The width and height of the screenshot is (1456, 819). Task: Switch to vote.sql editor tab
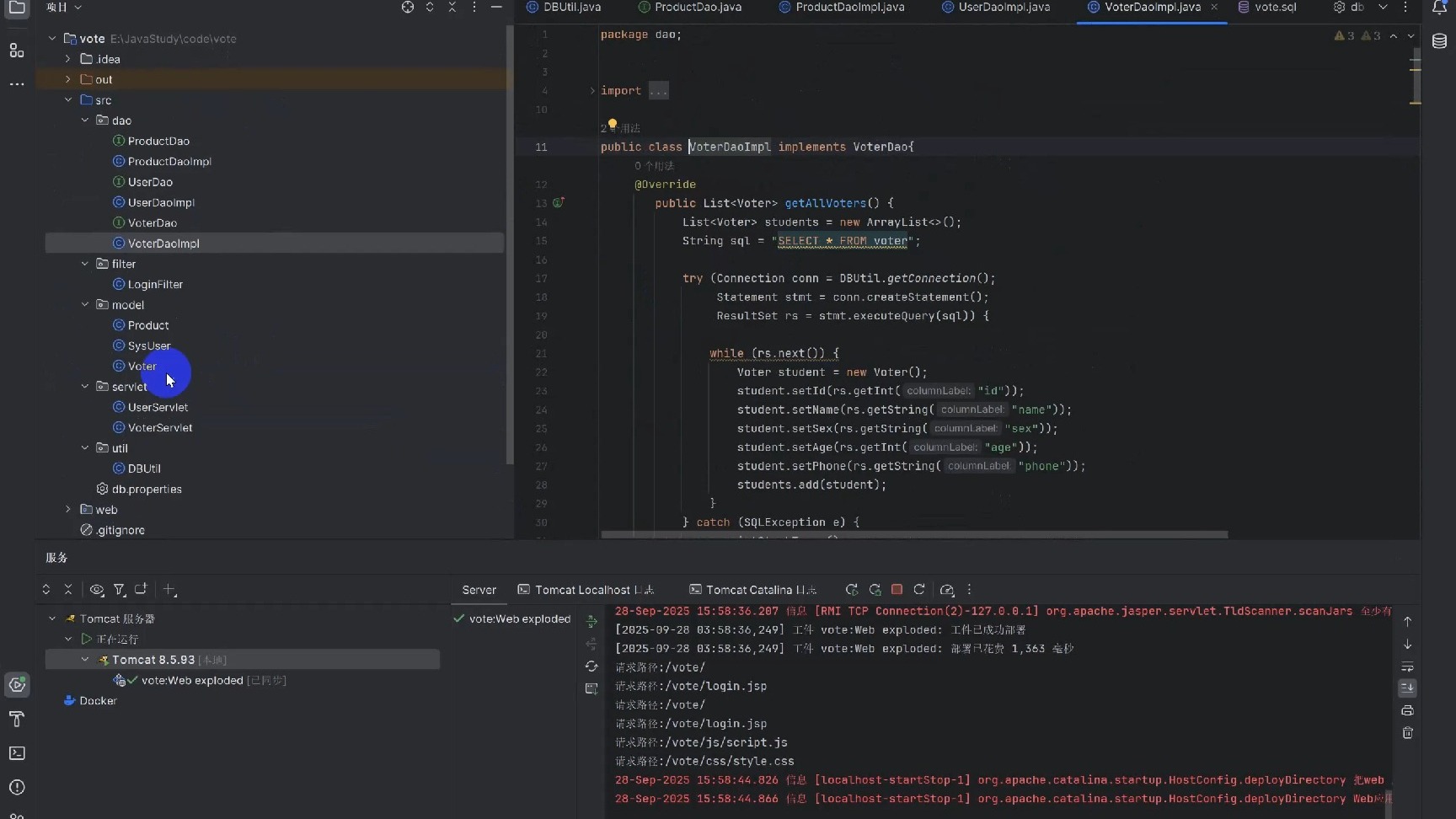1266,7
